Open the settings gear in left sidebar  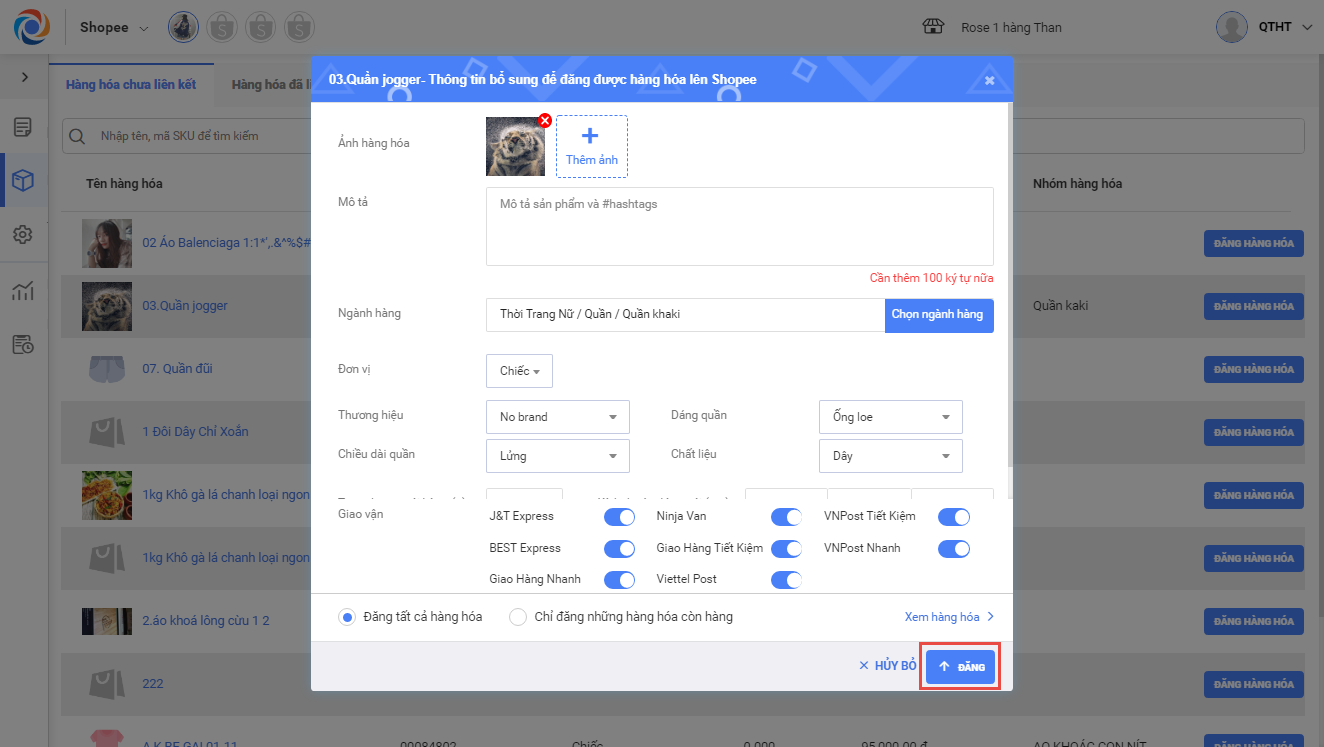tap(23, 235)
